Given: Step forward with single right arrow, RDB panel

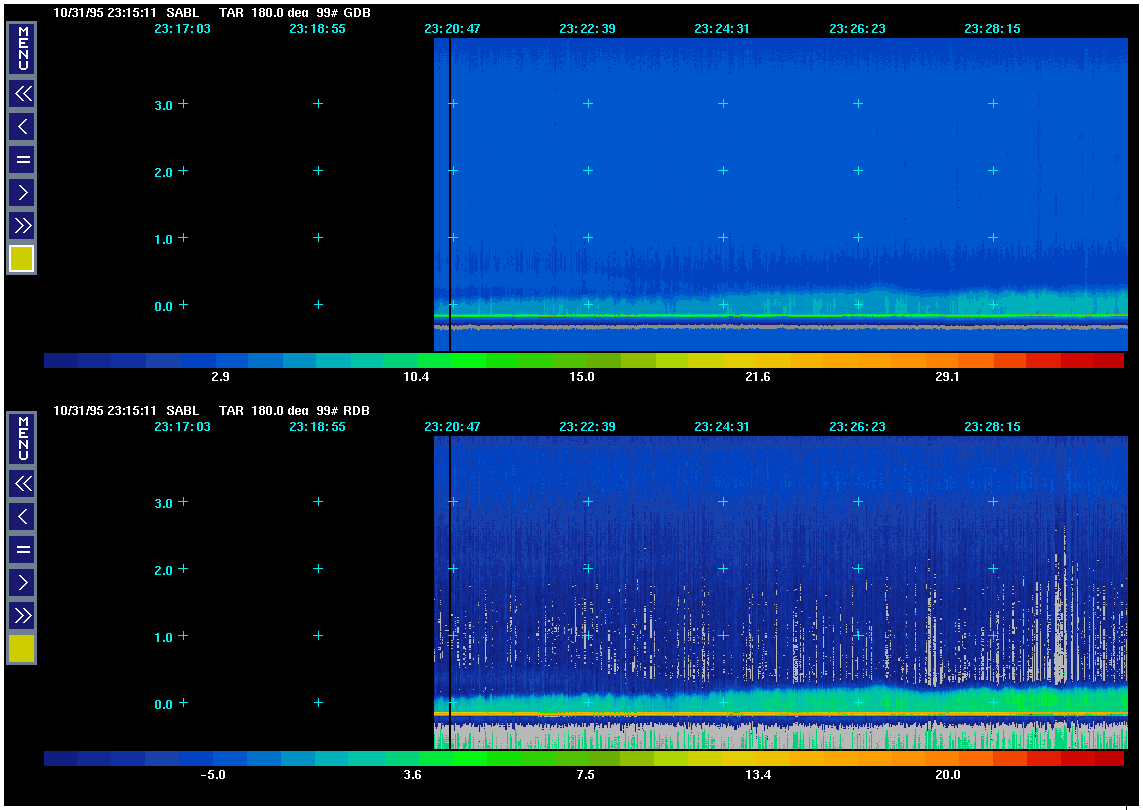Looking at the screenshot, I should tap(22, 582).
